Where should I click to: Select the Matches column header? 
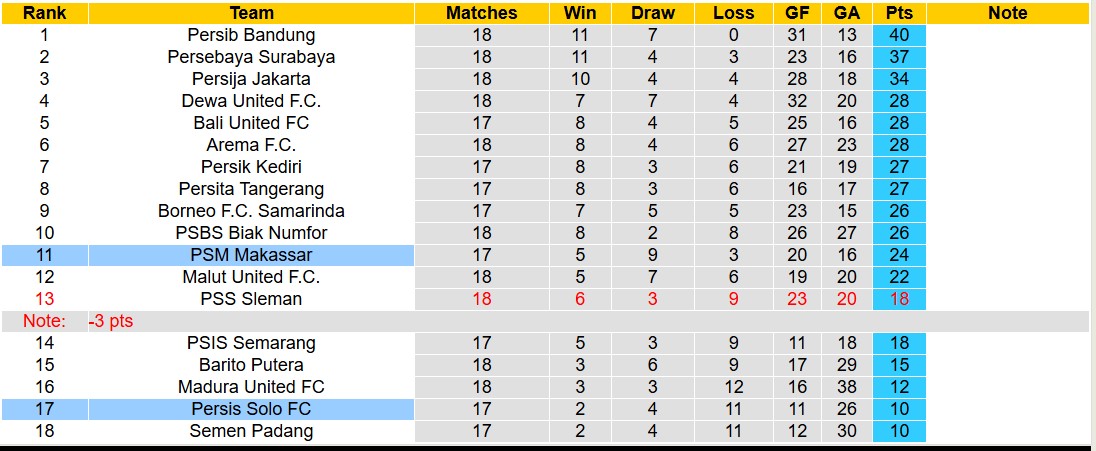(481, 13)
